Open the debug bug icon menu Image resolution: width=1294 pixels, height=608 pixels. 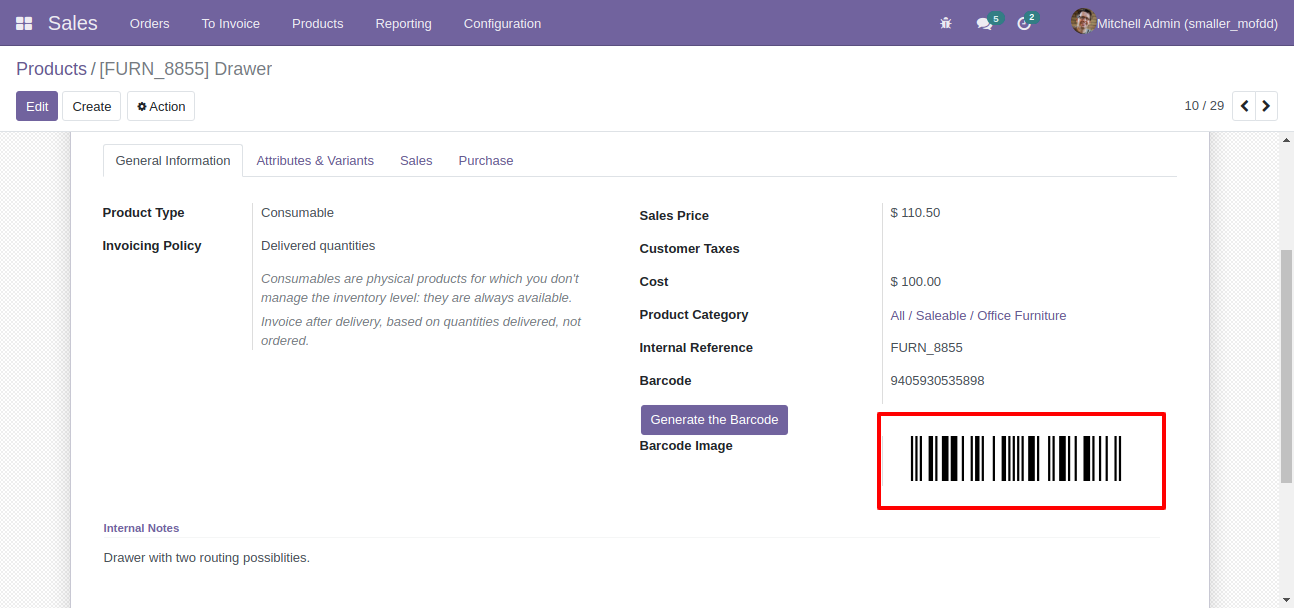[x=946, y=23]
